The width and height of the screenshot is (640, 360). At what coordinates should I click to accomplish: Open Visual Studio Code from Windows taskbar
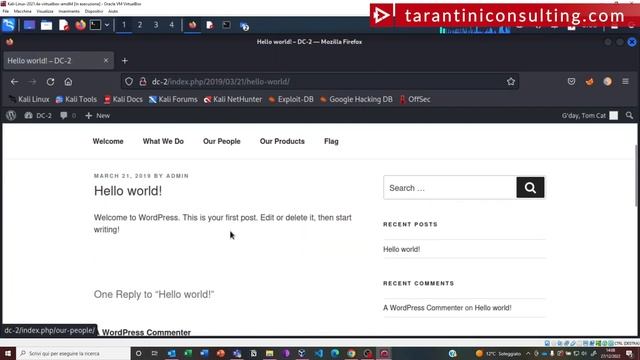click(318, 353)
